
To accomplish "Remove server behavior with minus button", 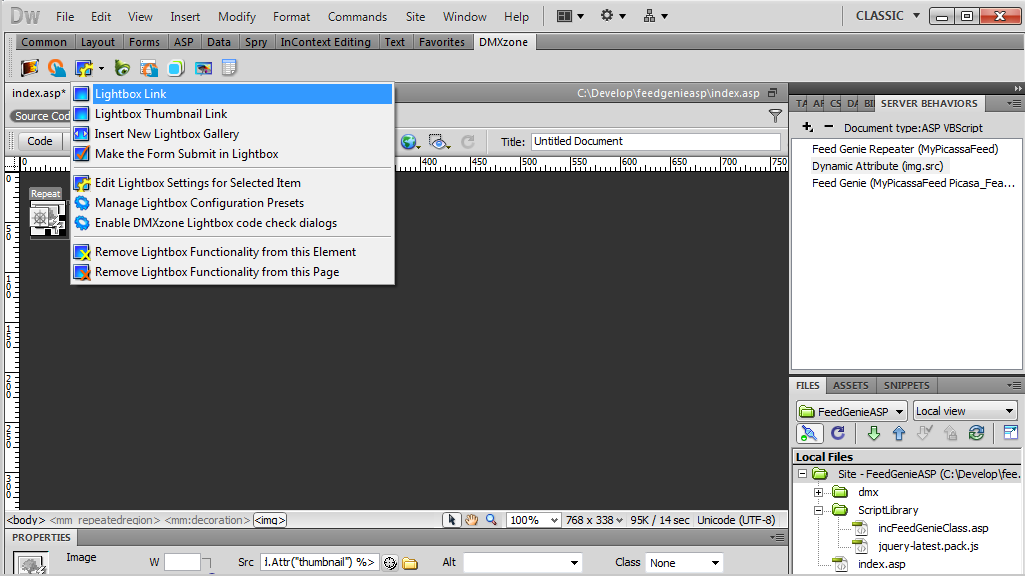I will point(829,127).
